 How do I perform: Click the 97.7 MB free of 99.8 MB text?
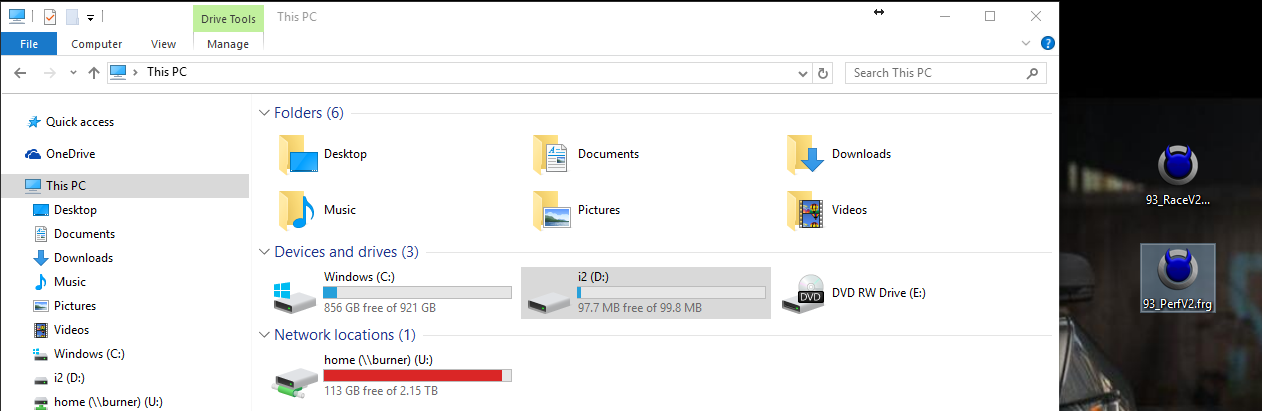click(x=640, y=308)
